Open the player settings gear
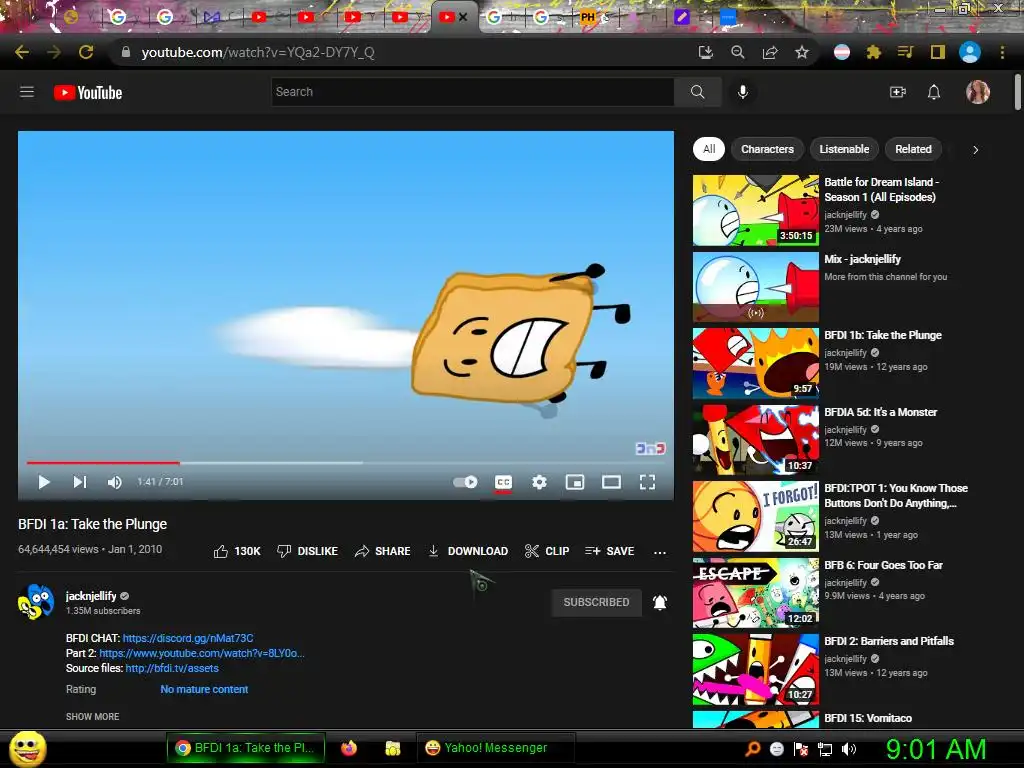 [x=539, y=482]
